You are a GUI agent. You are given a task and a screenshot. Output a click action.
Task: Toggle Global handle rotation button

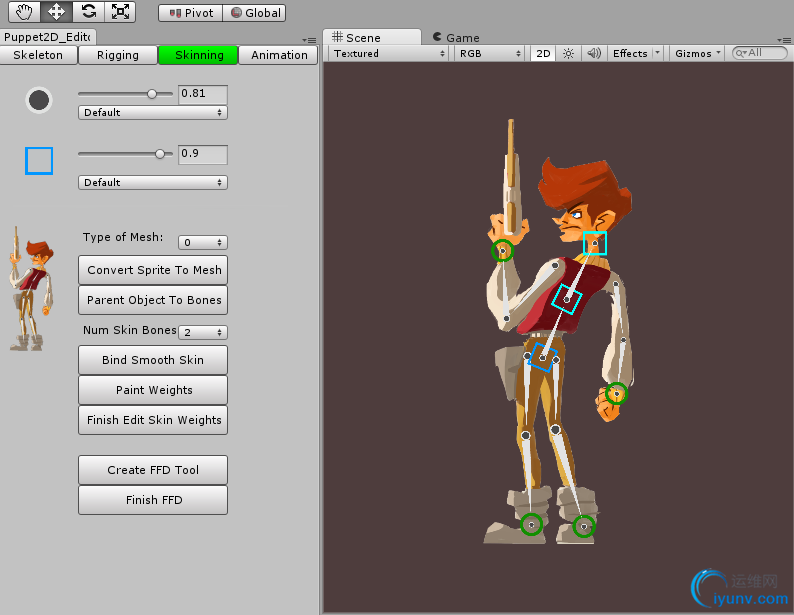[254, 13]
